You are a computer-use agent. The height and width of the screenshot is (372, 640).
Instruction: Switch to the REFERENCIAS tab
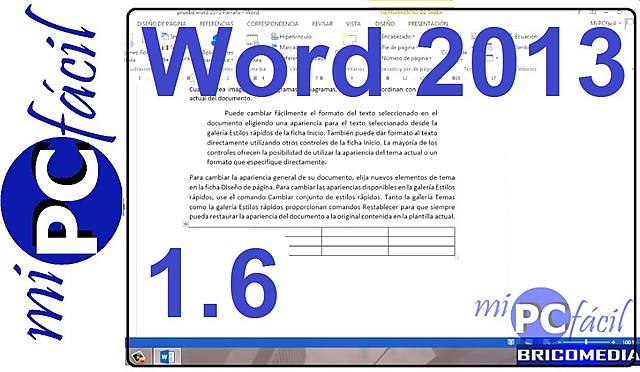[216, 24]
